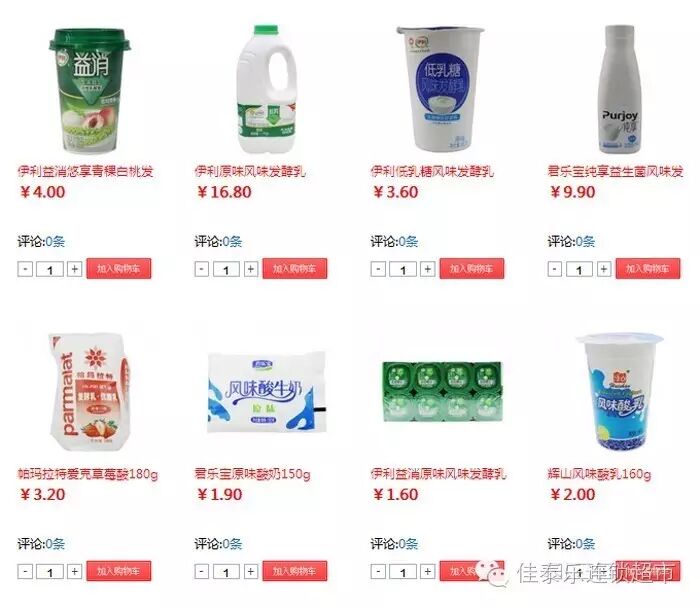Decrease quantity for 君乐宝纯享益生菌 product

click(554, 269)
